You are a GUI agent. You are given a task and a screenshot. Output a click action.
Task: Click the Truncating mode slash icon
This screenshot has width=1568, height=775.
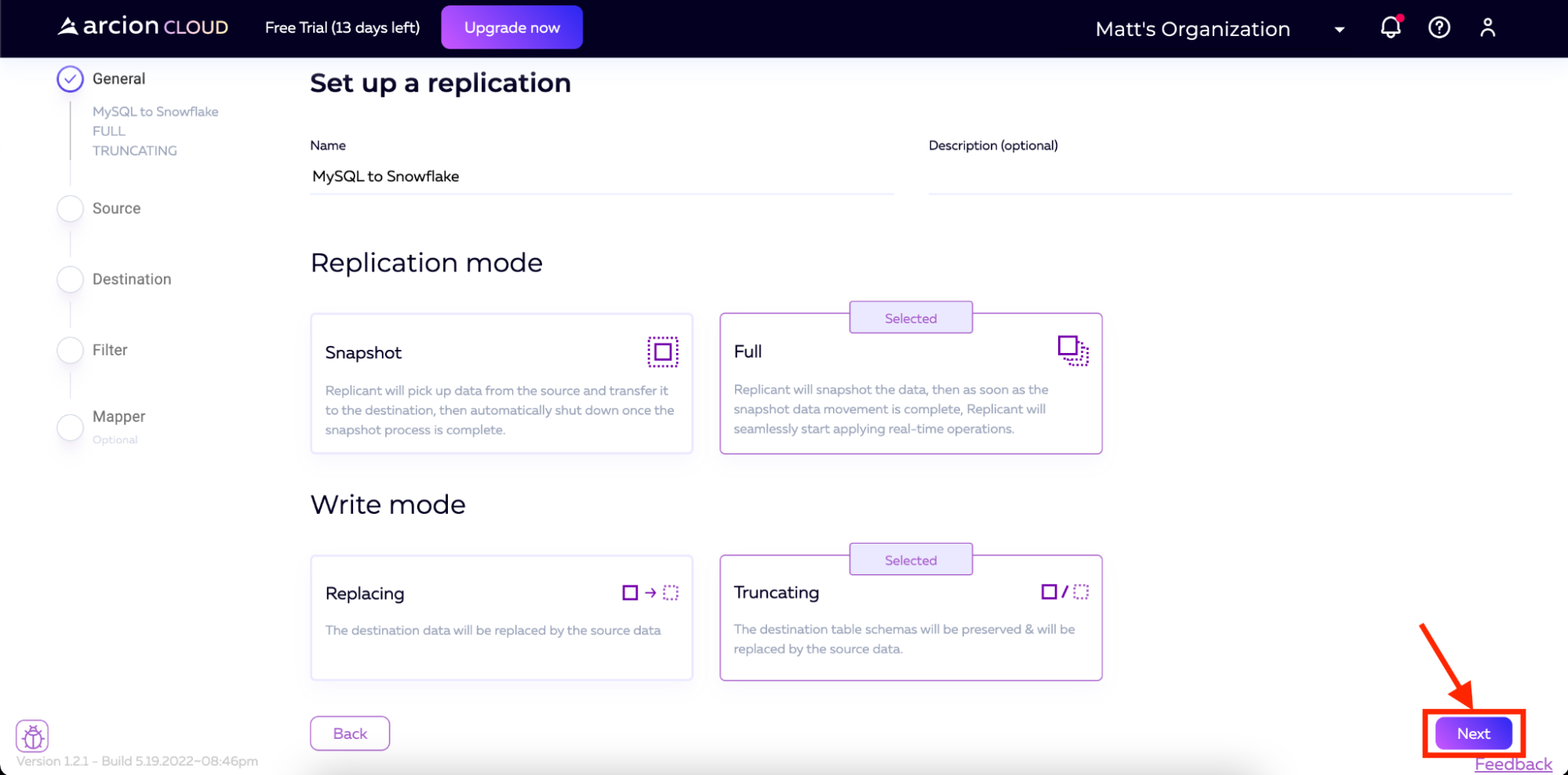pos(1064,592)
